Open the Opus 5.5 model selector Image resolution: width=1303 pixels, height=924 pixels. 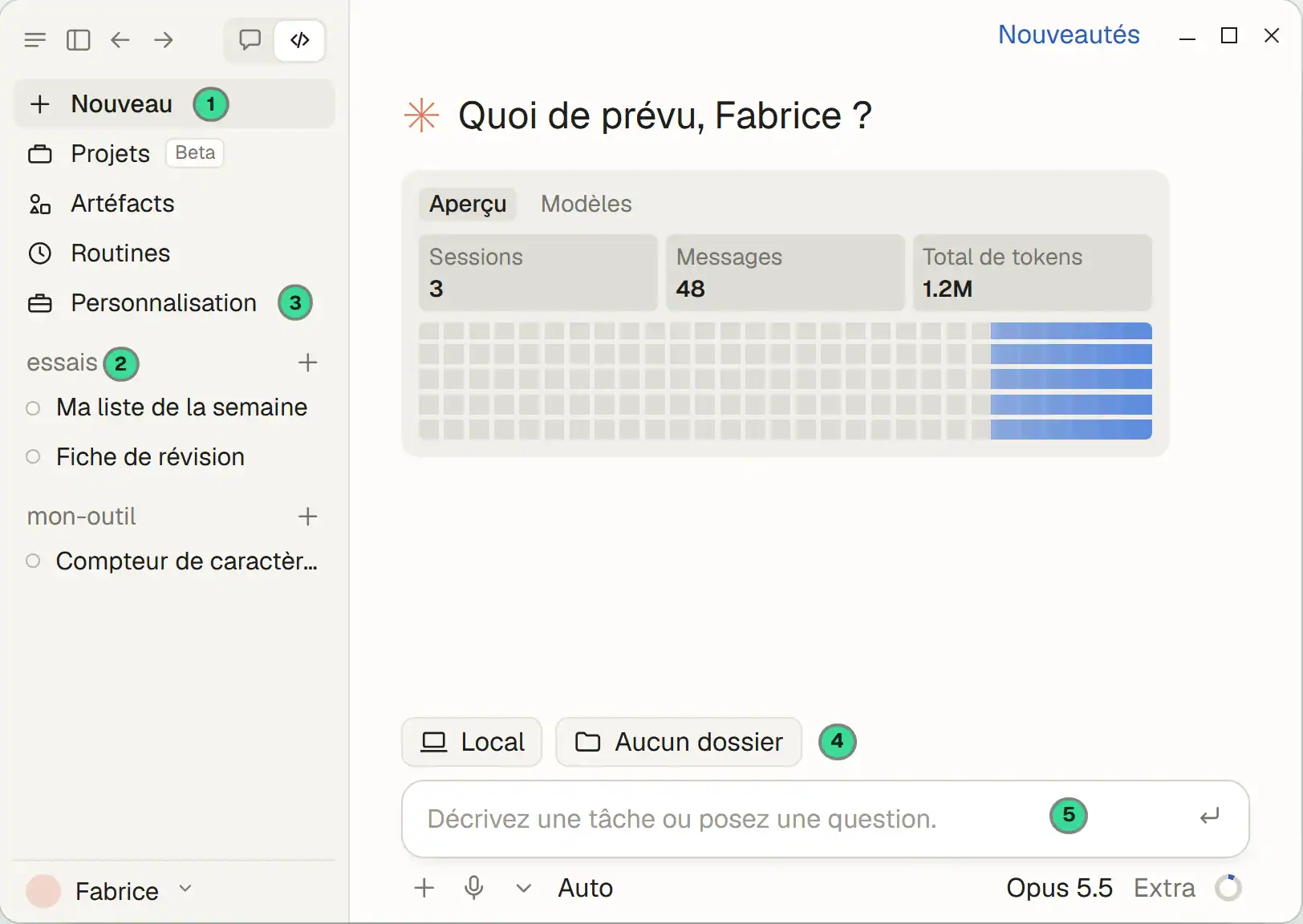[x=1059, y=888]
